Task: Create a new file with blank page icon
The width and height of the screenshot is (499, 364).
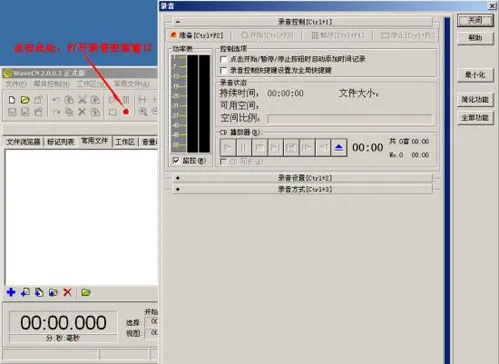Action: (x=12, y=100)
